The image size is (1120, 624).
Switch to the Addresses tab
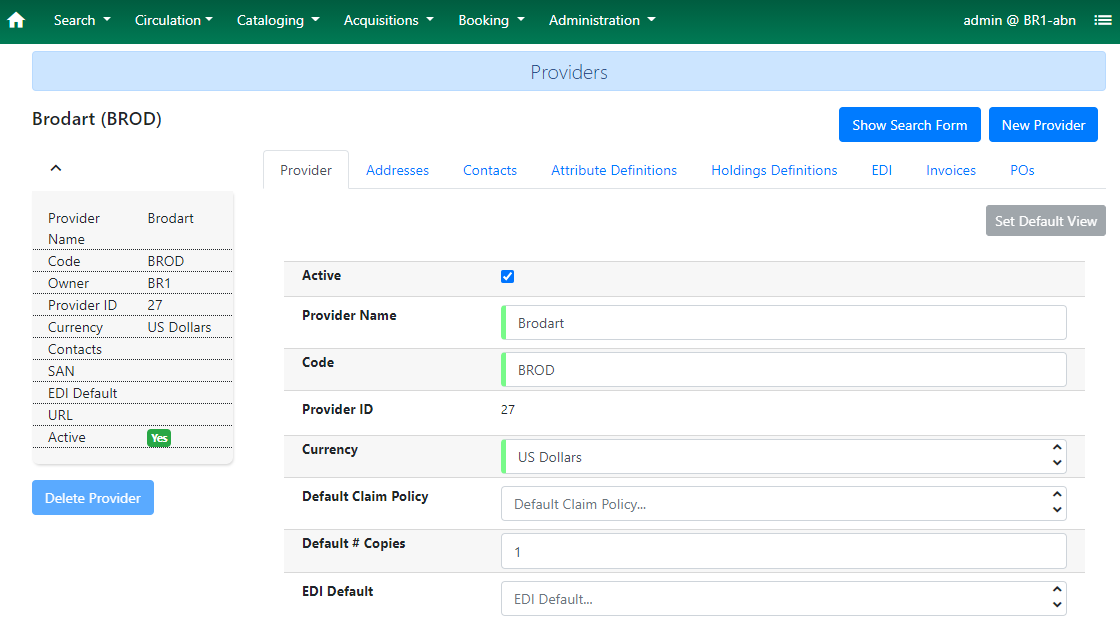pos(397,170)
